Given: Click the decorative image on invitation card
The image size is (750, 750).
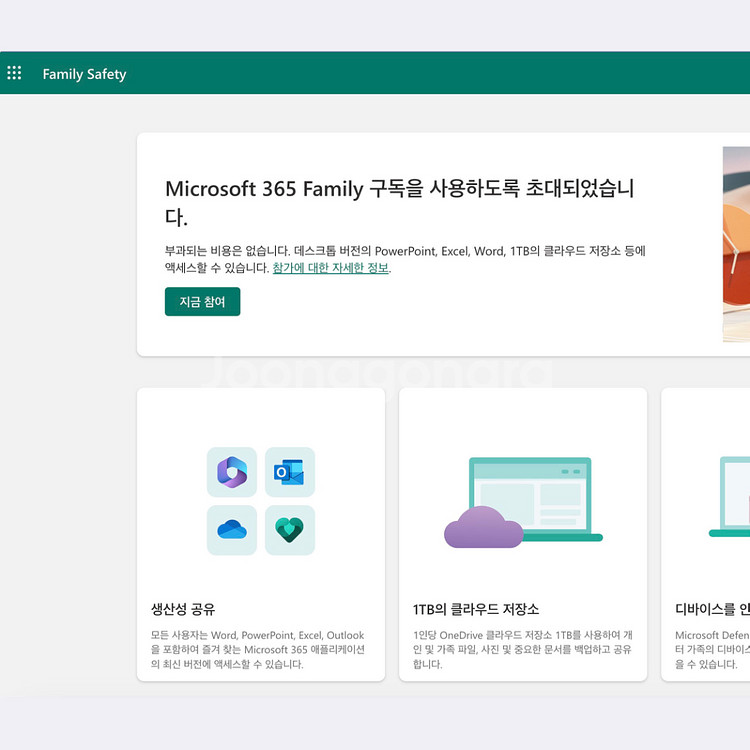Looking at the screenshot, I should 736,244.
